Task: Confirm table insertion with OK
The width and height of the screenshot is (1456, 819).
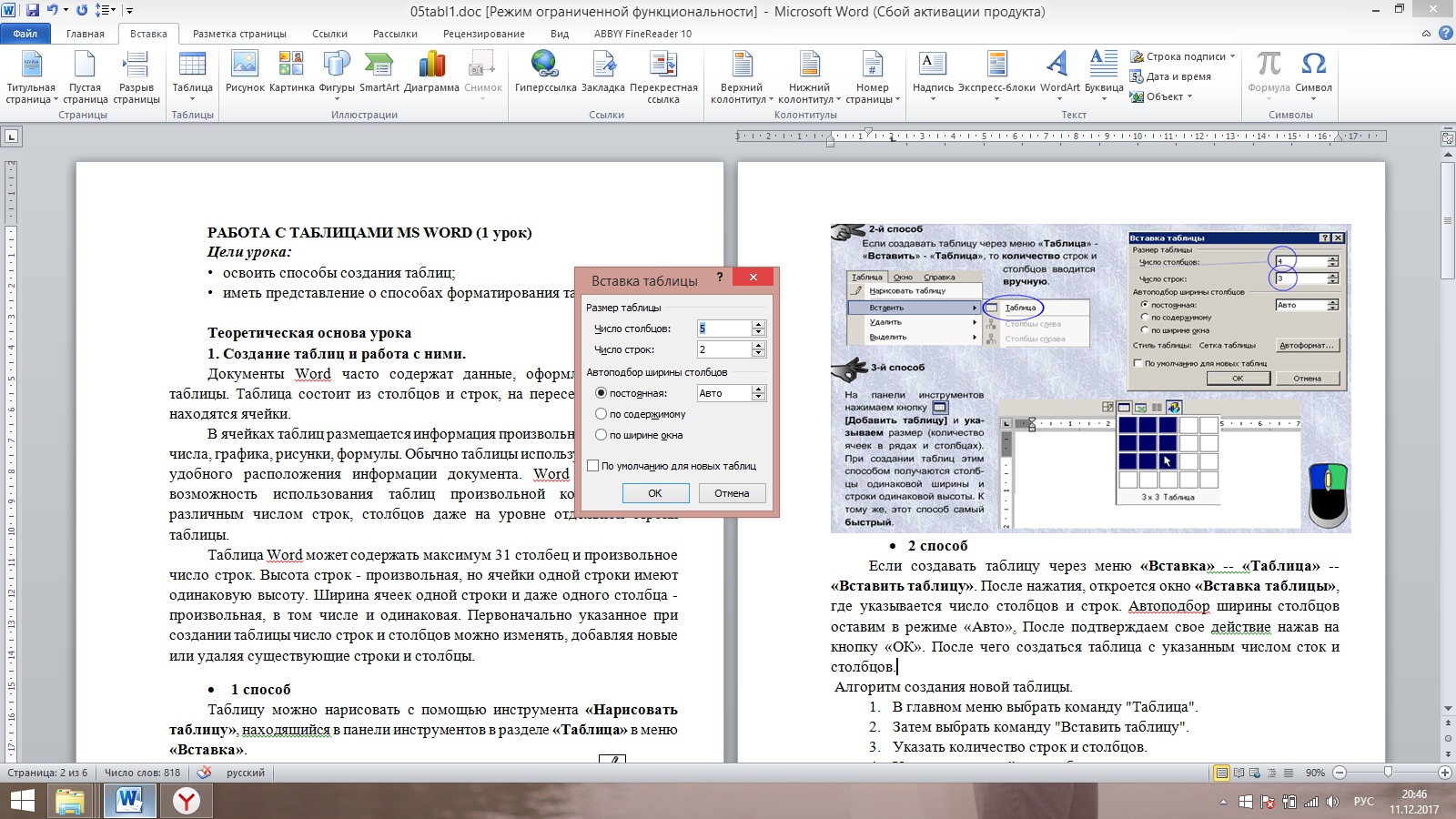Action: (655, 493)
